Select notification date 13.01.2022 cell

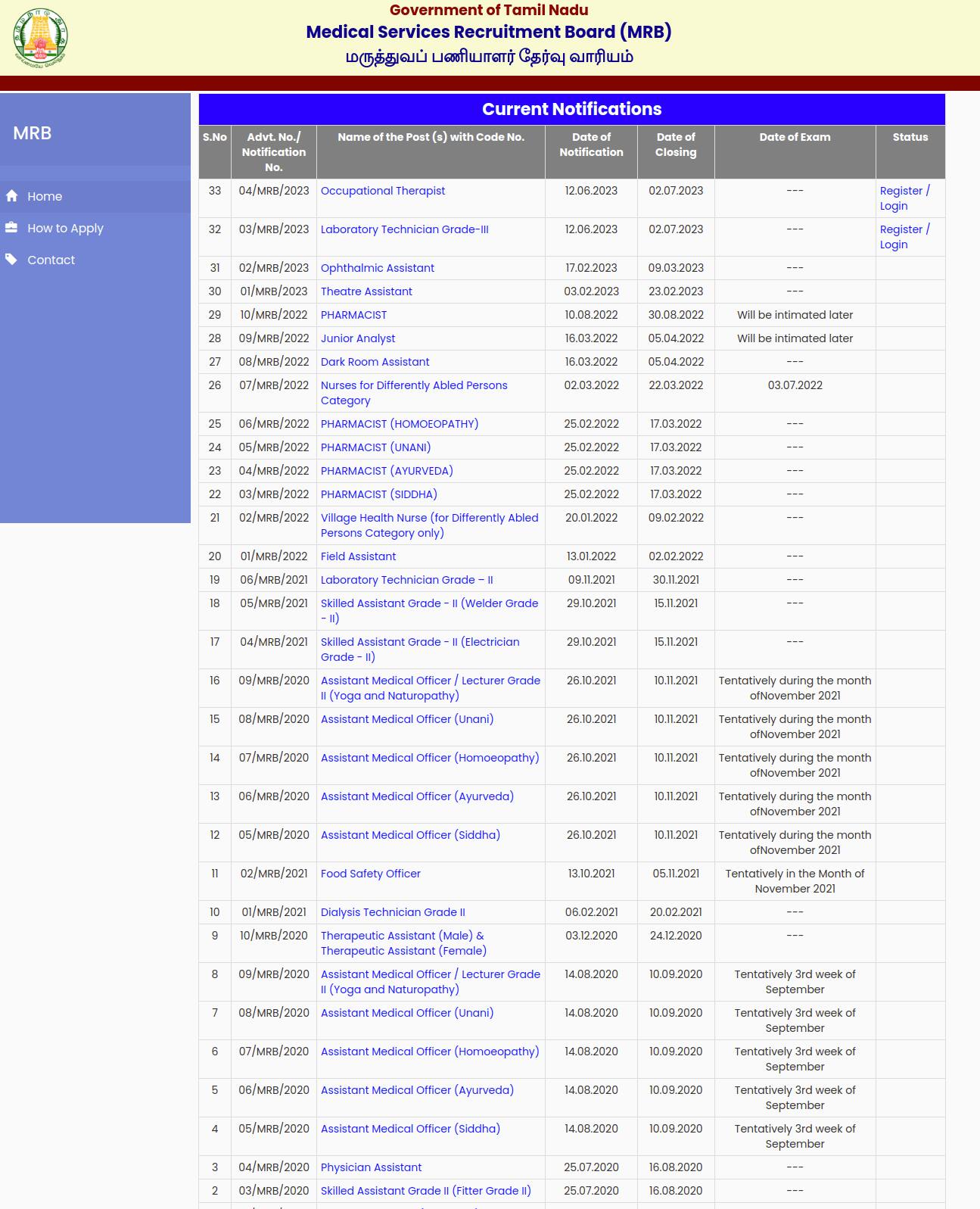[x=591, y=556]
